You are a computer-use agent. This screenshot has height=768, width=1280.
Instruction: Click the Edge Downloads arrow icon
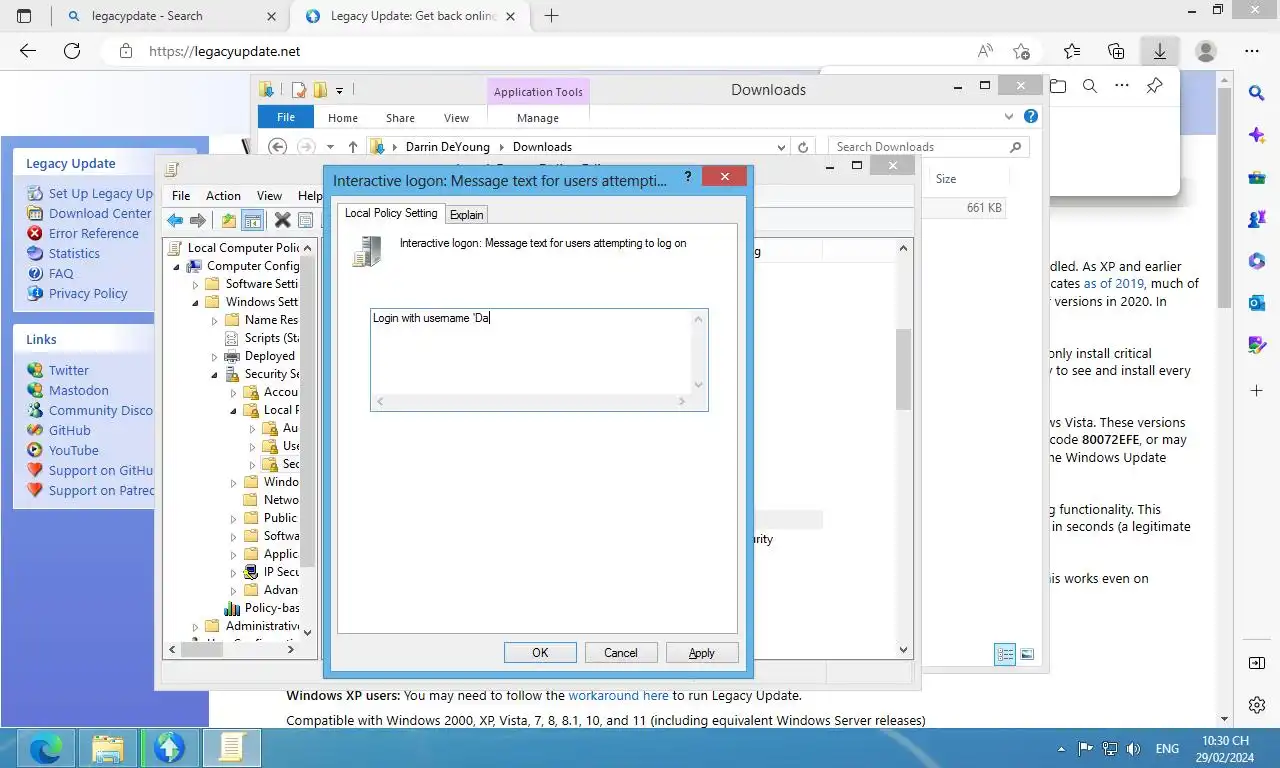coord(1159,51)
